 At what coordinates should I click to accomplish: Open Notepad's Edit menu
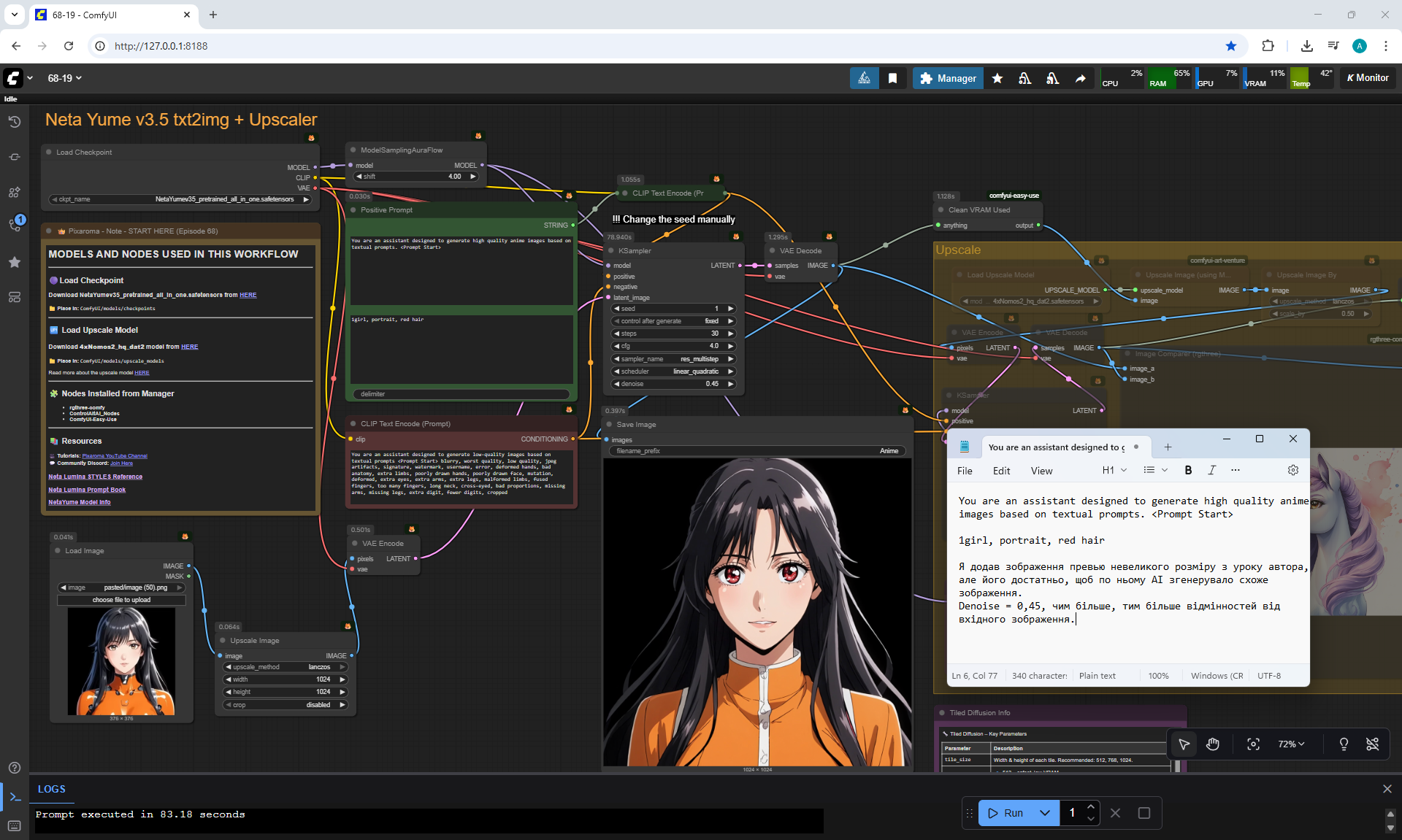pyautogui.click(x=1001, y=471)
